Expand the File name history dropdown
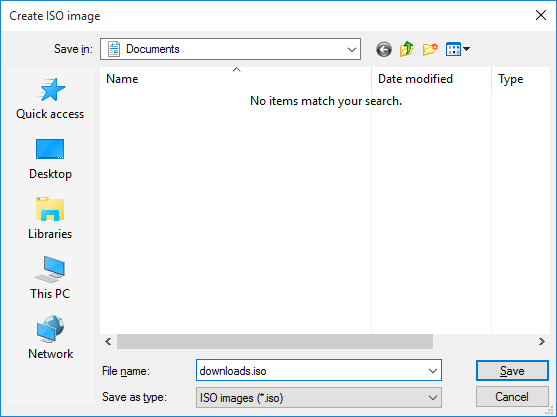The image size is (557, 417). click(433, 371)
